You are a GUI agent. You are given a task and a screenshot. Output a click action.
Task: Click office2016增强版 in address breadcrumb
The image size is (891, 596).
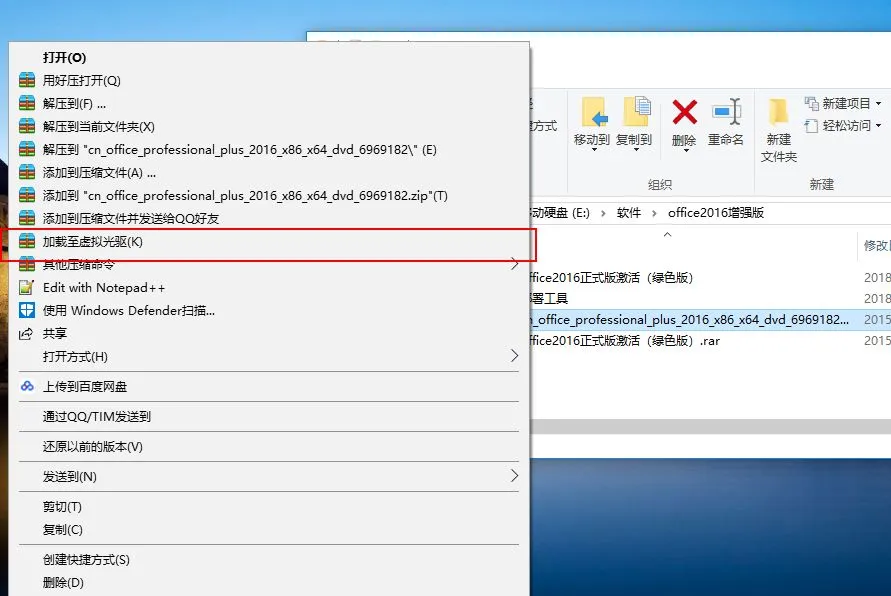(x=715, y=213)
